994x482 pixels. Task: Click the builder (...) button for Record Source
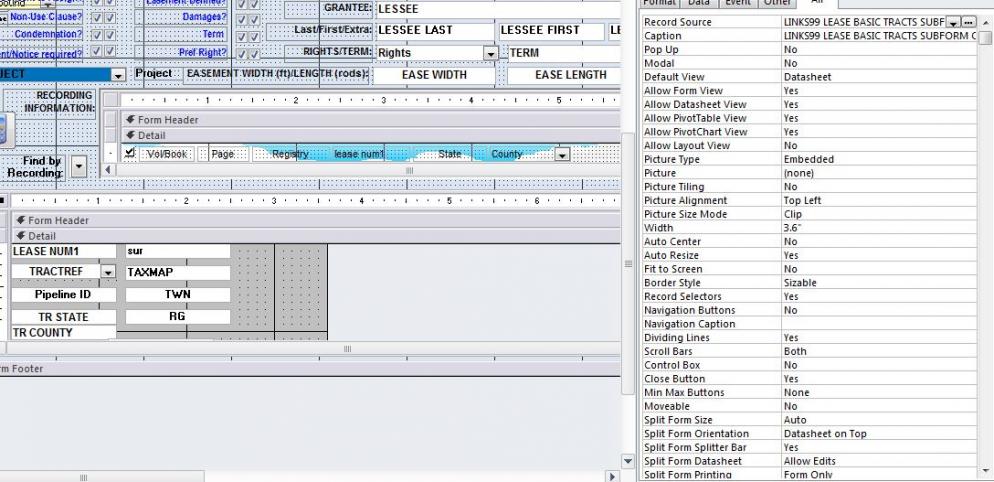pos(968,22)
